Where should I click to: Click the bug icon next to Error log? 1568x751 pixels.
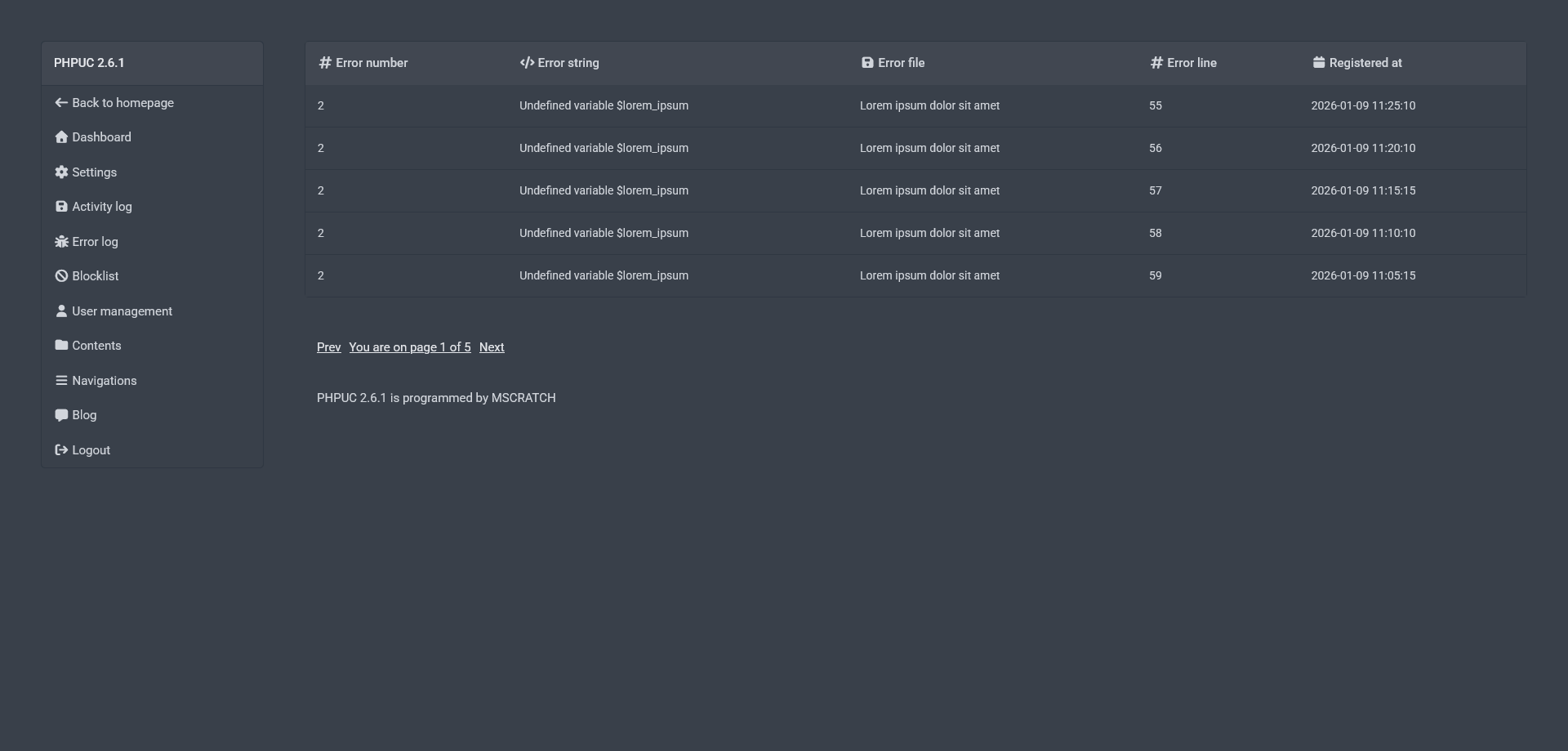click(61, 242)
